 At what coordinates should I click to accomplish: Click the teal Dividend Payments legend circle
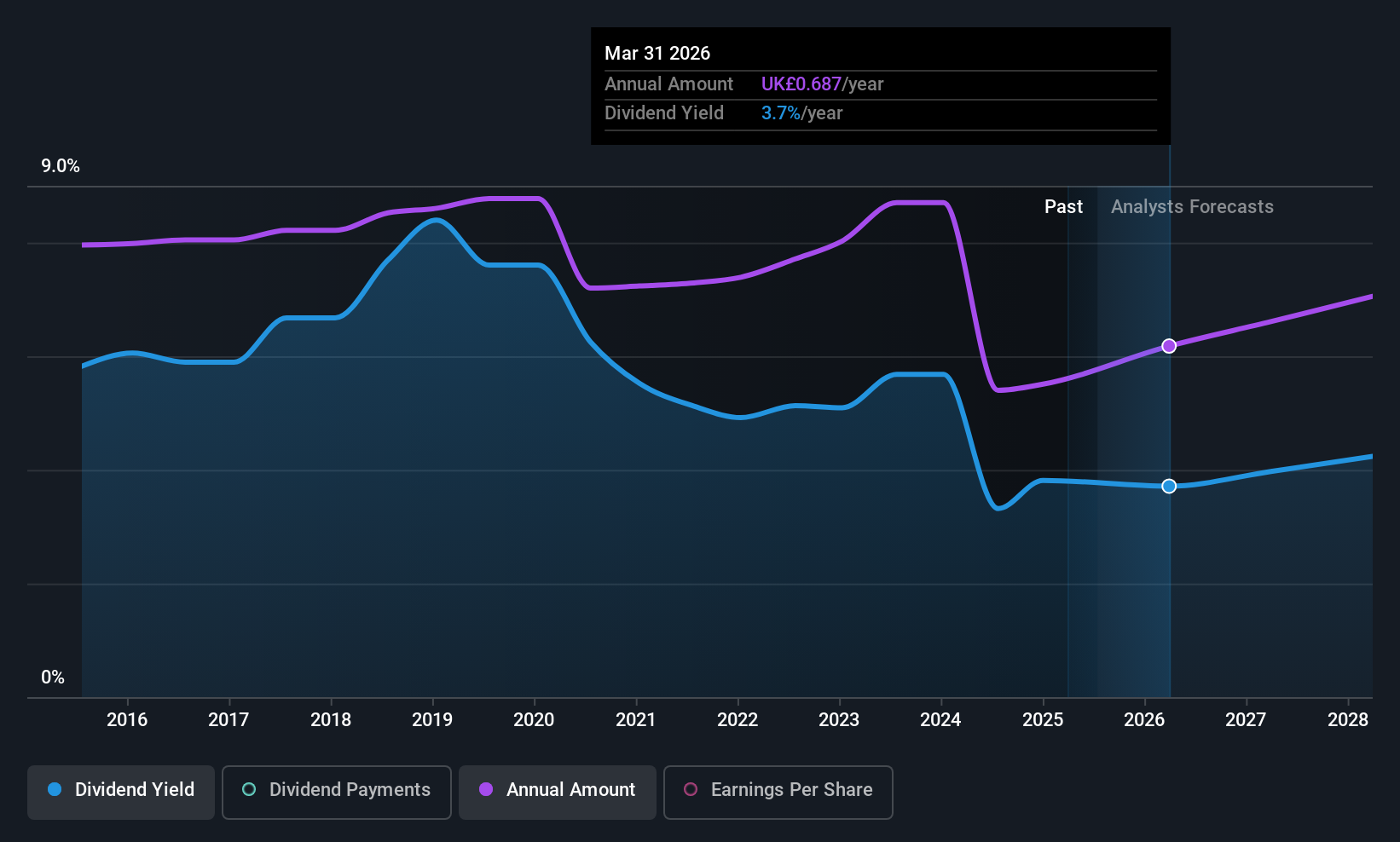(x=249, y=789)
